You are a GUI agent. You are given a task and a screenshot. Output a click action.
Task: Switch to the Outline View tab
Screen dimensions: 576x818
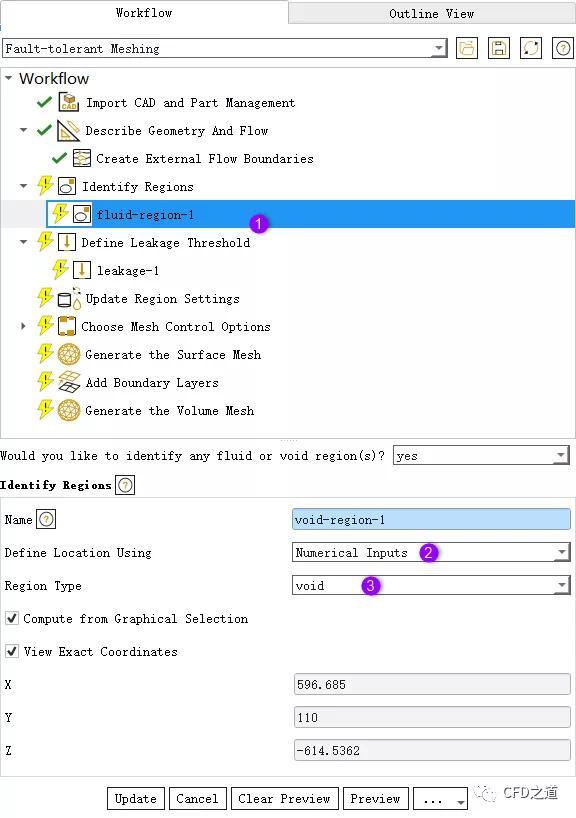431,14
